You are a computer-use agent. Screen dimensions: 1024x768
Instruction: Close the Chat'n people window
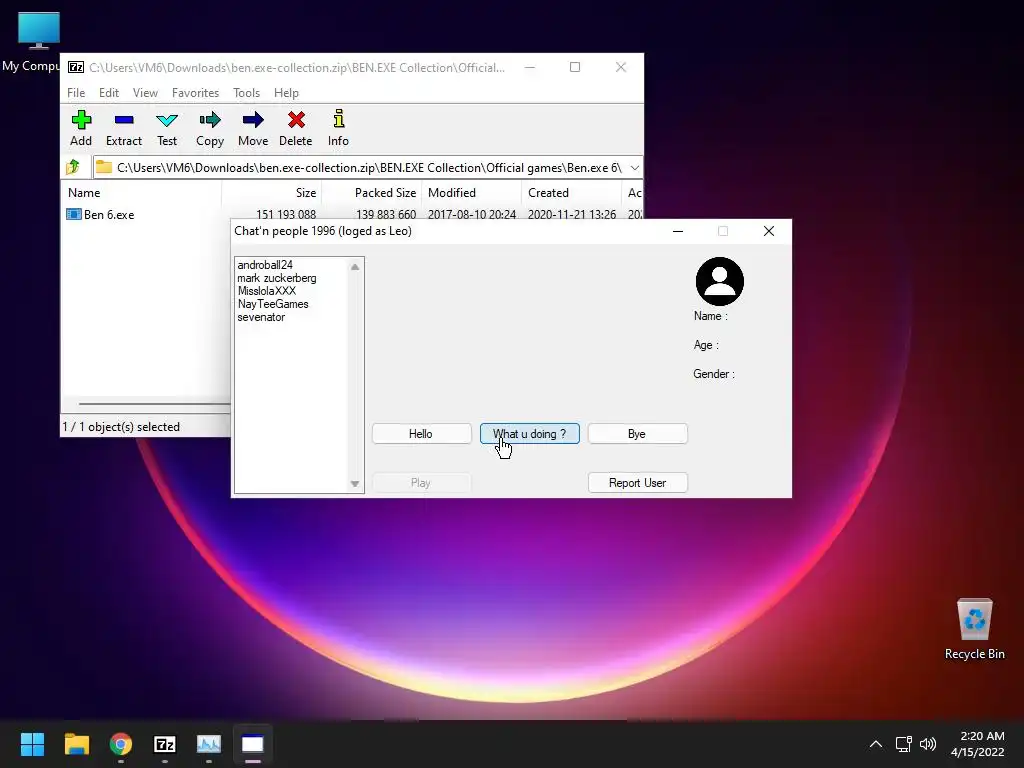(769, 231)
